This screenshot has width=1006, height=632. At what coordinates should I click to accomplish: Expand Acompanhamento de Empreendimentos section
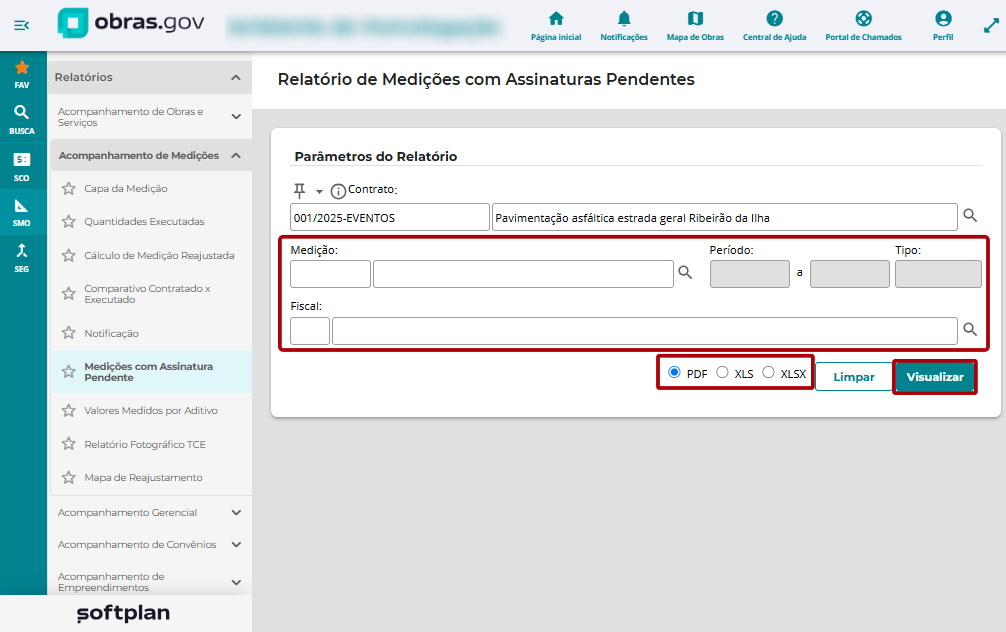[236, 582]
